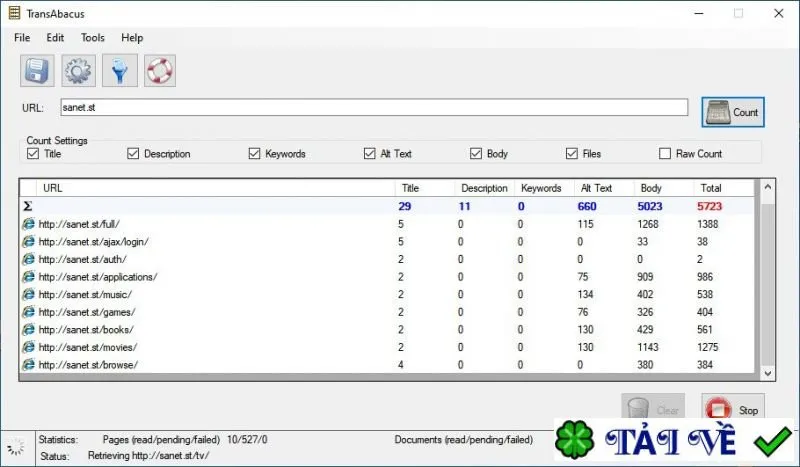
Task: Select the http://sanet.st/movies/ row text
Action: (x=88, y=347)
